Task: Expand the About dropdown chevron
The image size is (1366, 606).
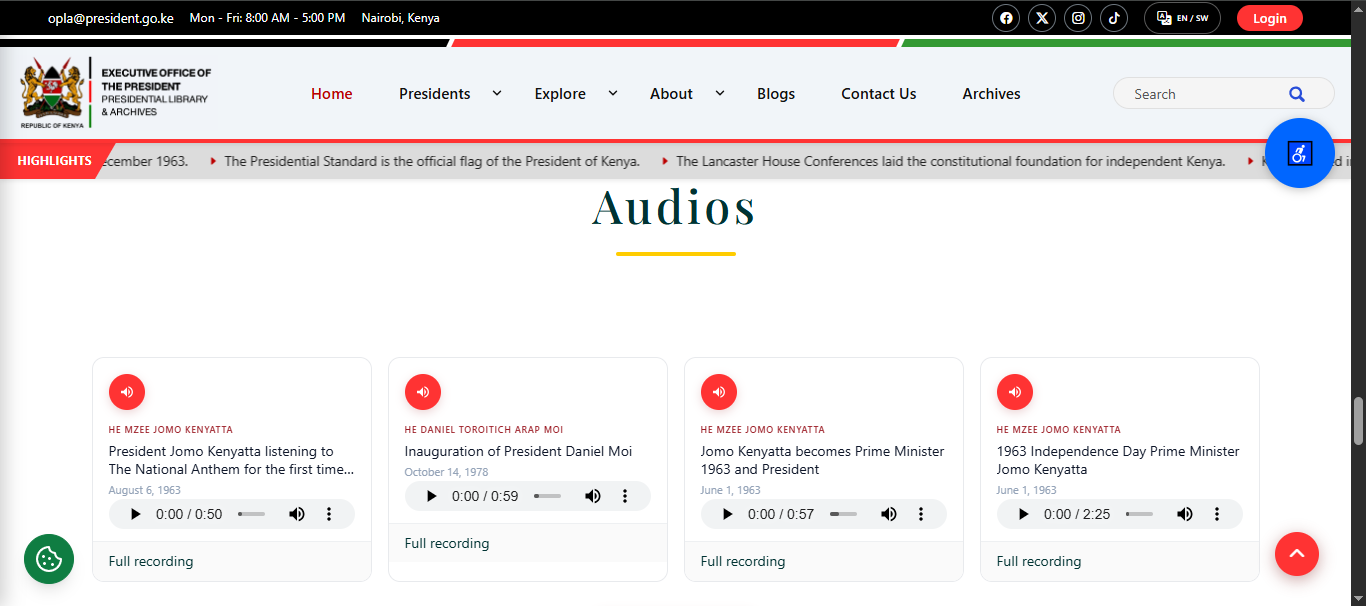Action: pyautogui.click(x=719, y=93)
